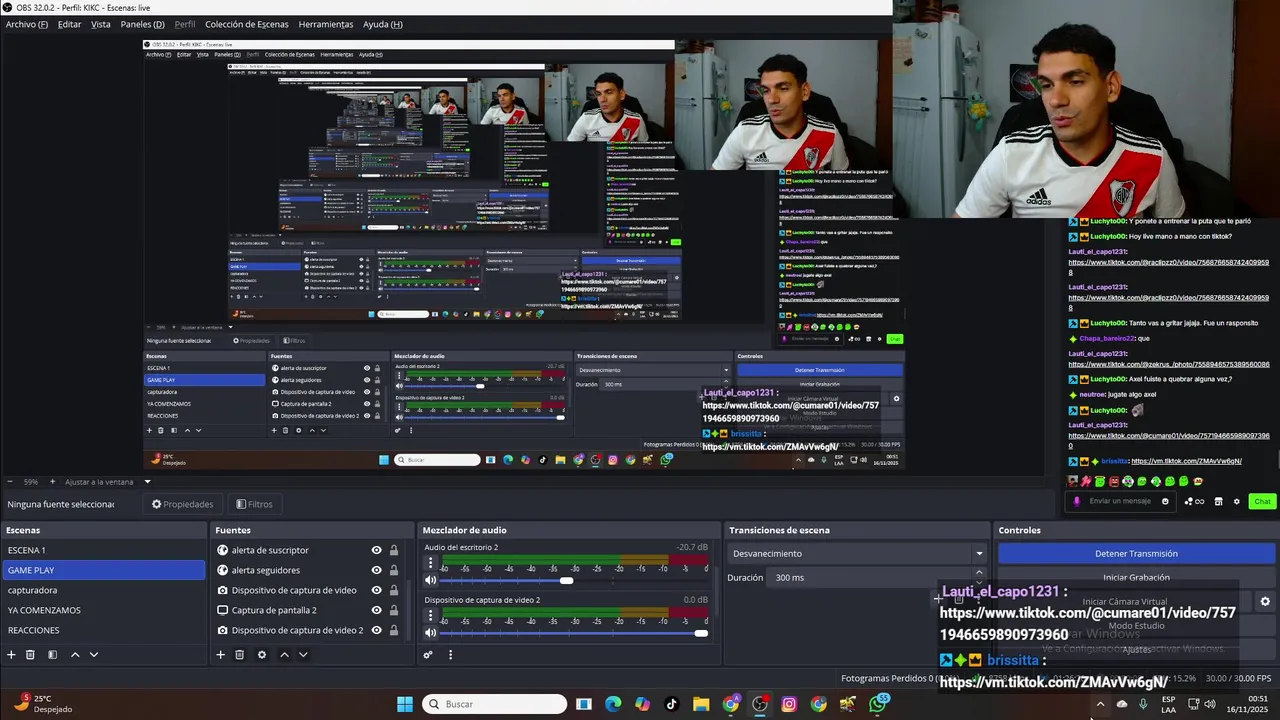This screenshot has height=720, width=1280.
Task: Open OBS Studio icon in Windows taskbar
Action: 760,704
